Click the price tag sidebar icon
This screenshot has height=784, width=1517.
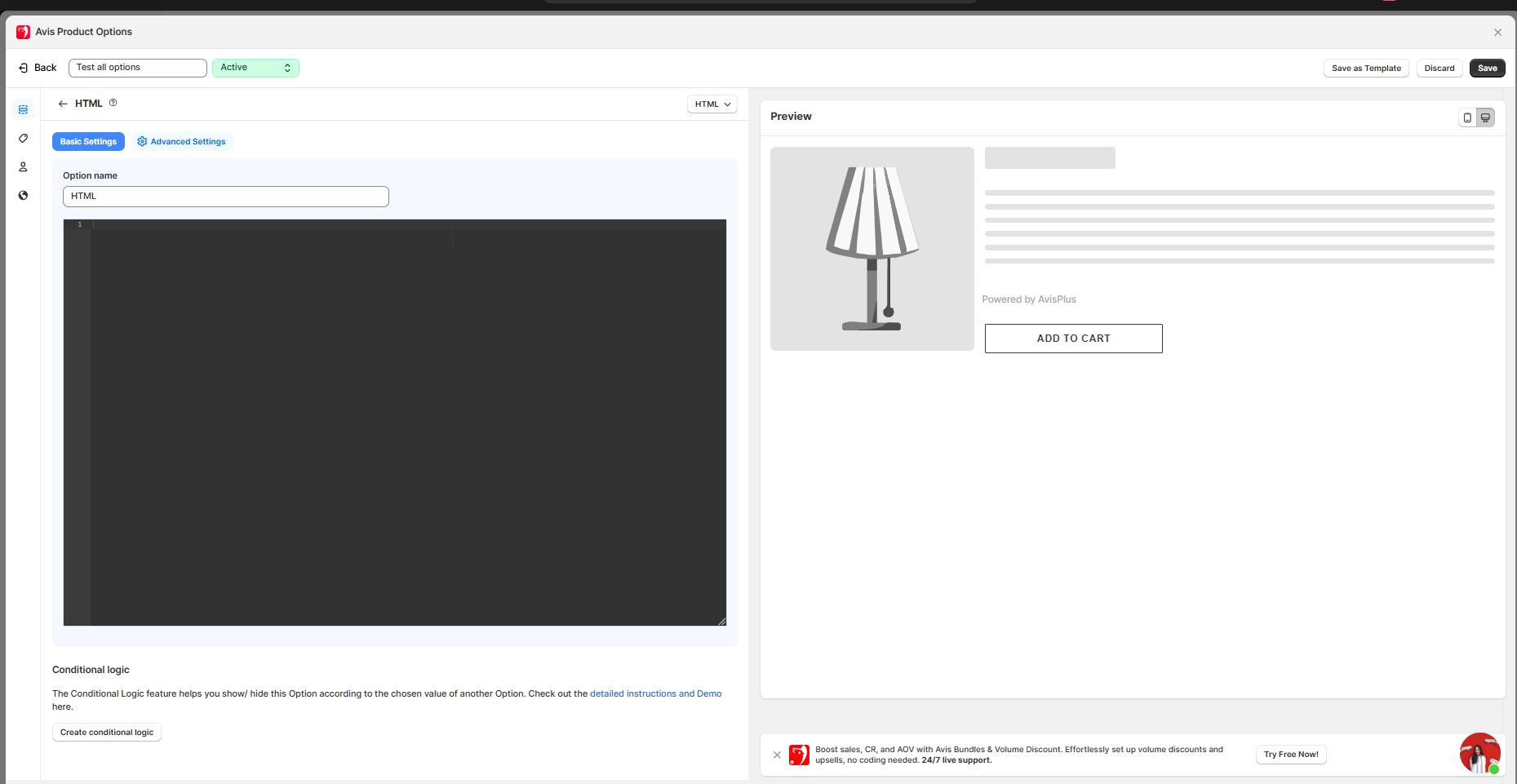(23, 138)
